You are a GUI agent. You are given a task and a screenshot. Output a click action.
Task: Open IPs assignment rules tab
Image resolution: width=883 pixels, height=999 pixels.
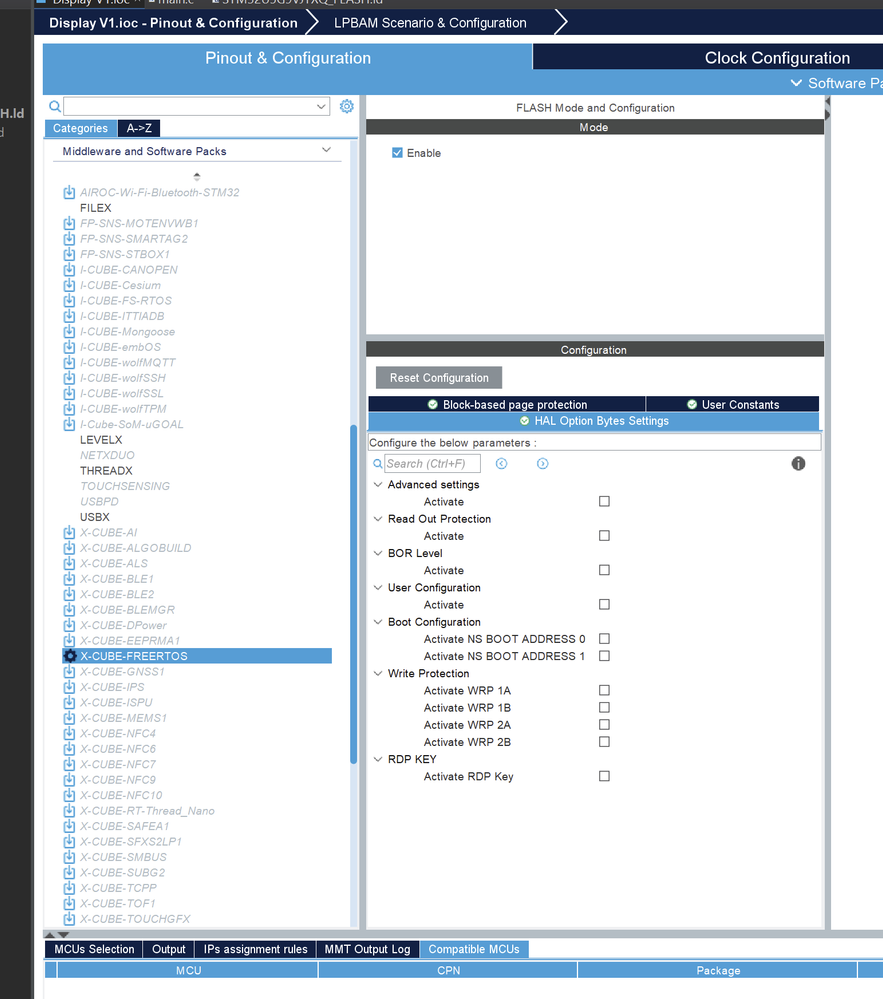click(x=255, y=949)
